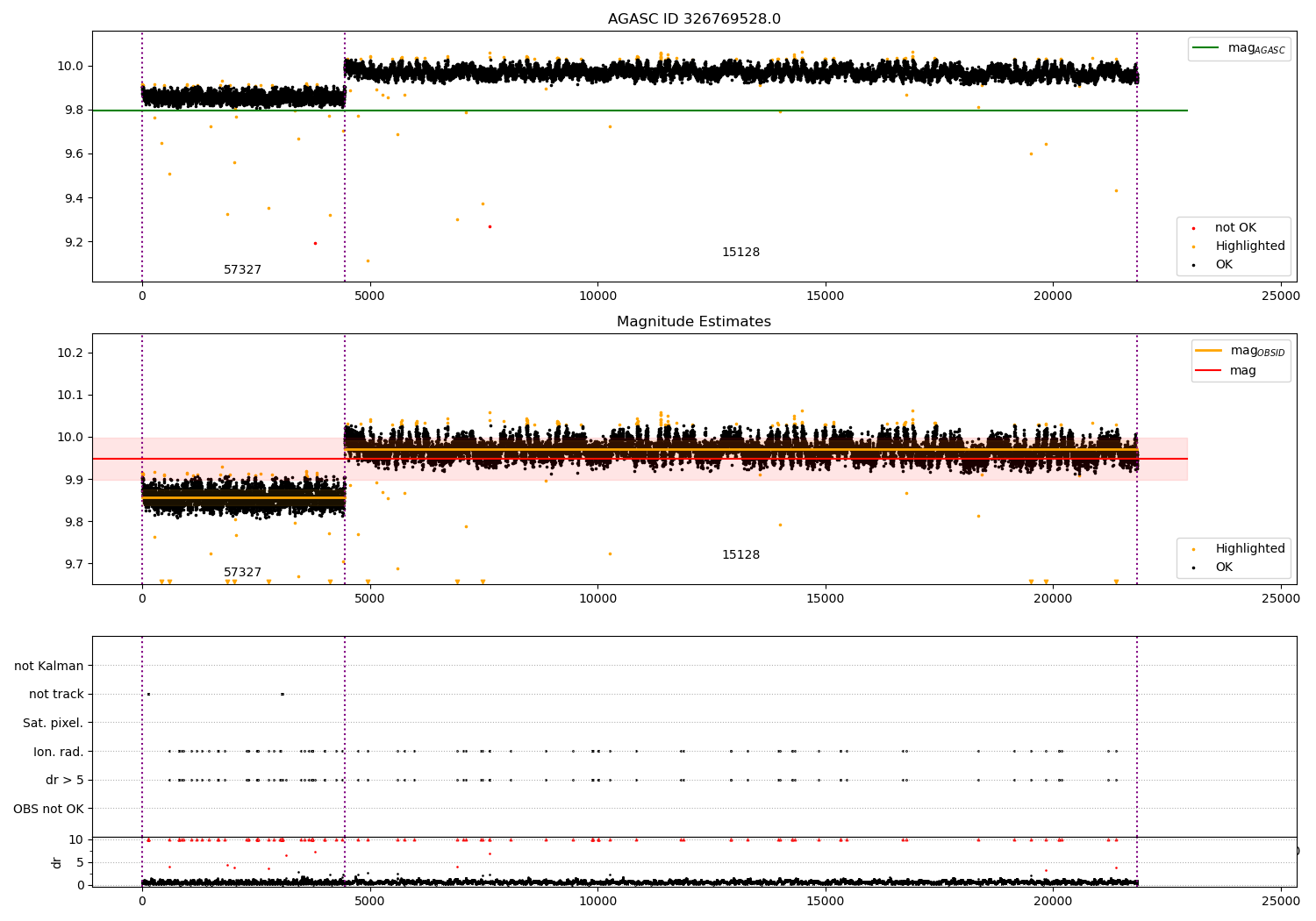Viewport: 1316px width, 921px height.
Task: Select "Highlighted" in the top plot legend
Action: [1250, 246]
